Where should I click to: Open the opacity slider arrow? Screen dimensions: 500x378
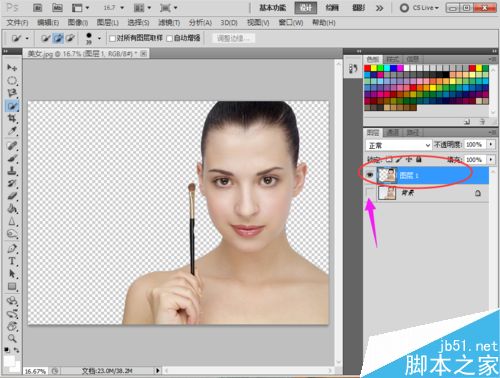click(x=491, y=145)
